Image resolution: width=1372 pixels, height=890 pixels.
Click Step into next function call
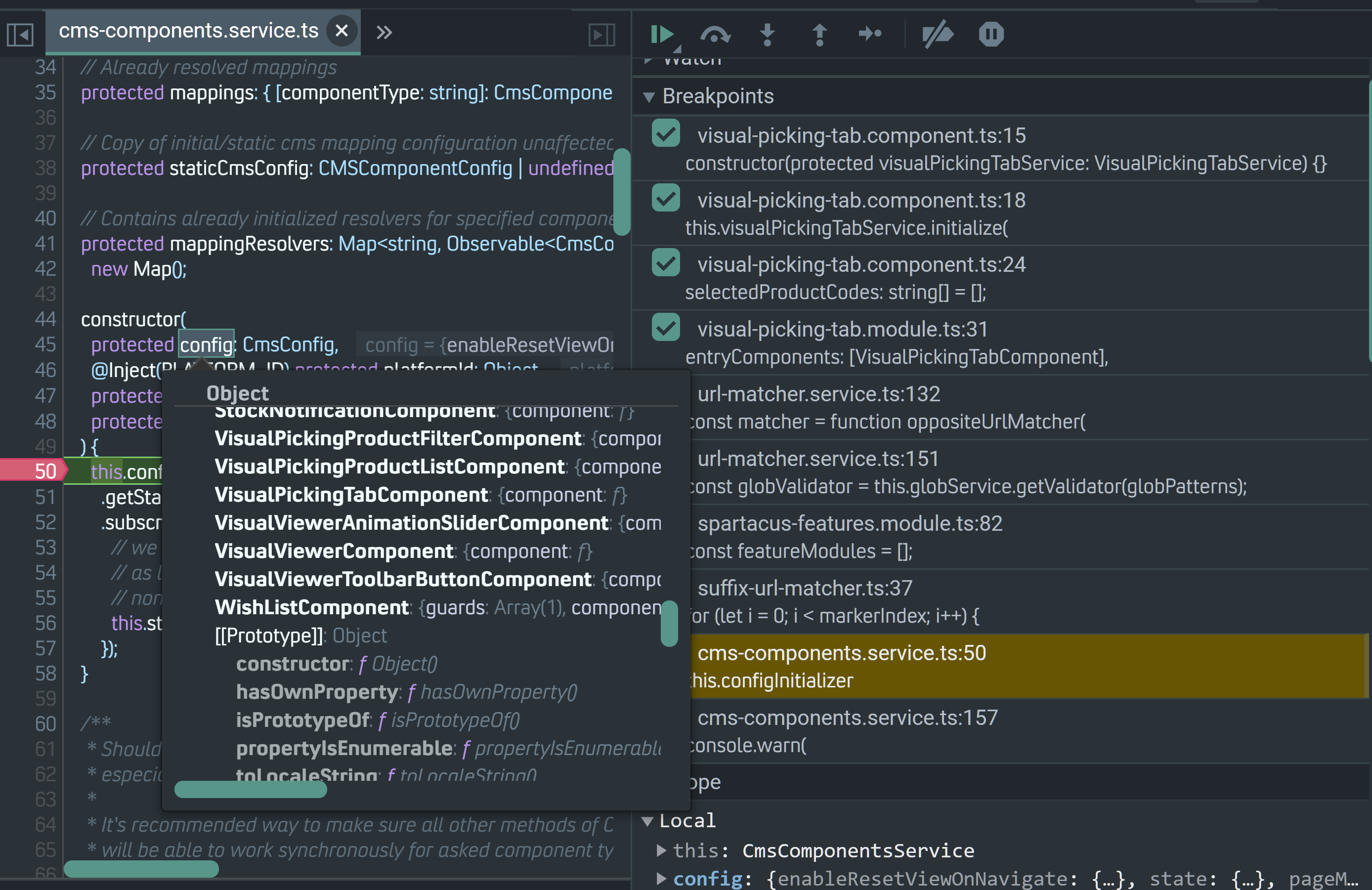767,34
